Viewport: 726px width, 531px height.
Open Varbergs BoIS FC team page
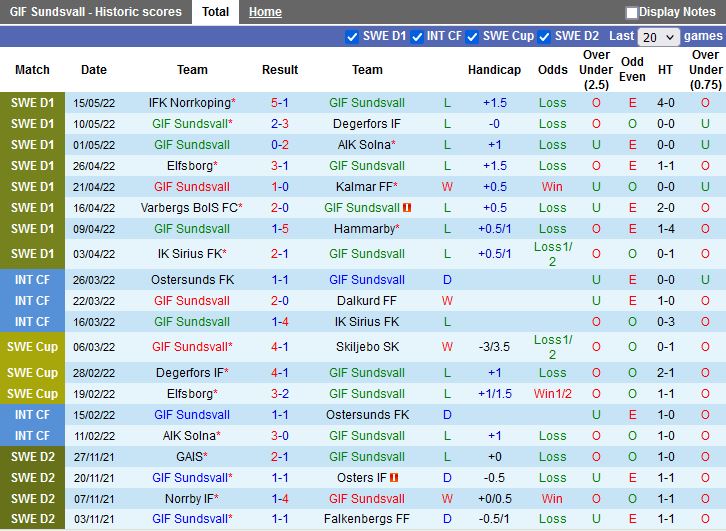click(x=189, y=208)
